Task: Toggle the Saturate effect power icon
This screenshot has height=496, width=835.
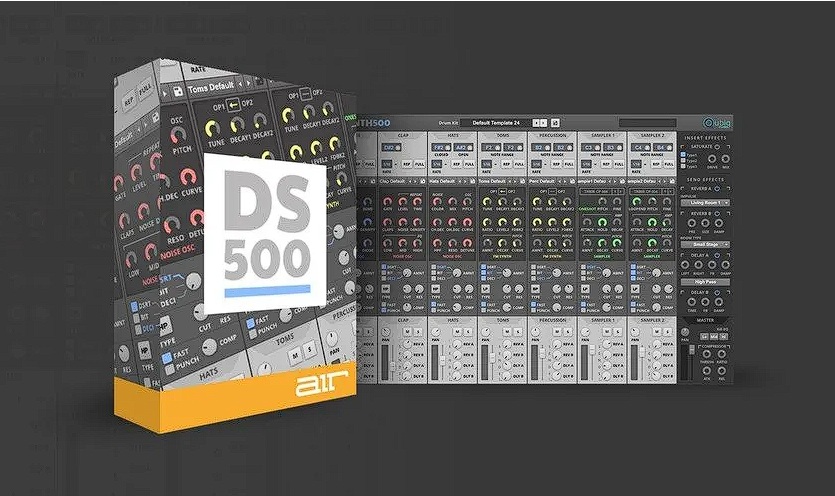Action: click(717, 147)
